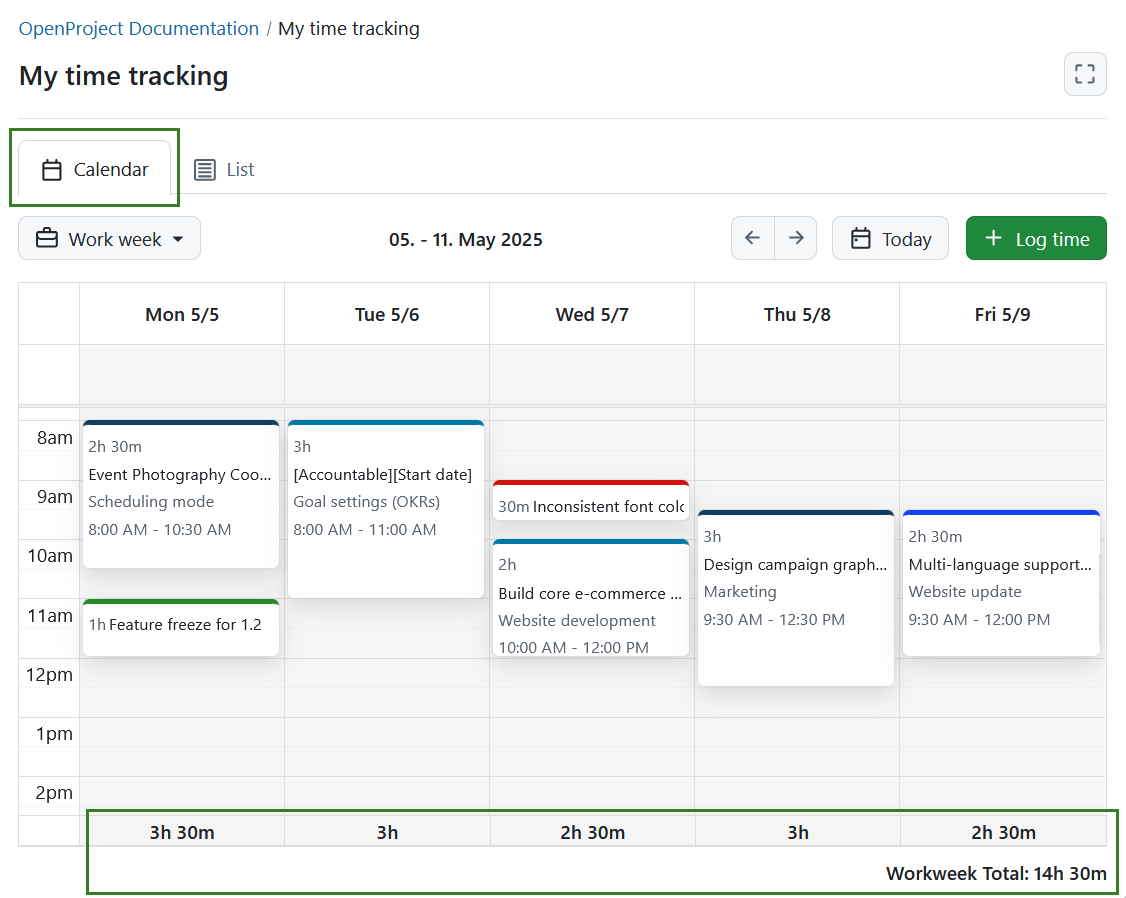
Task: Click the 05. - 11. May 2025 date range
Action: coord(465,240)
